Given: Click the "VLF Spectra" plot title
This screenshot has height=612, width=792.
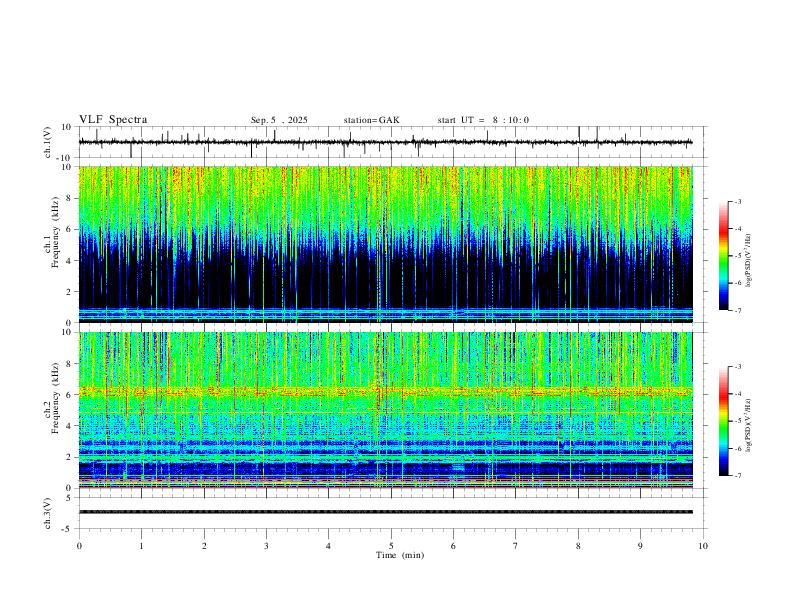Looking at the screenshot, I should (113, 120).
